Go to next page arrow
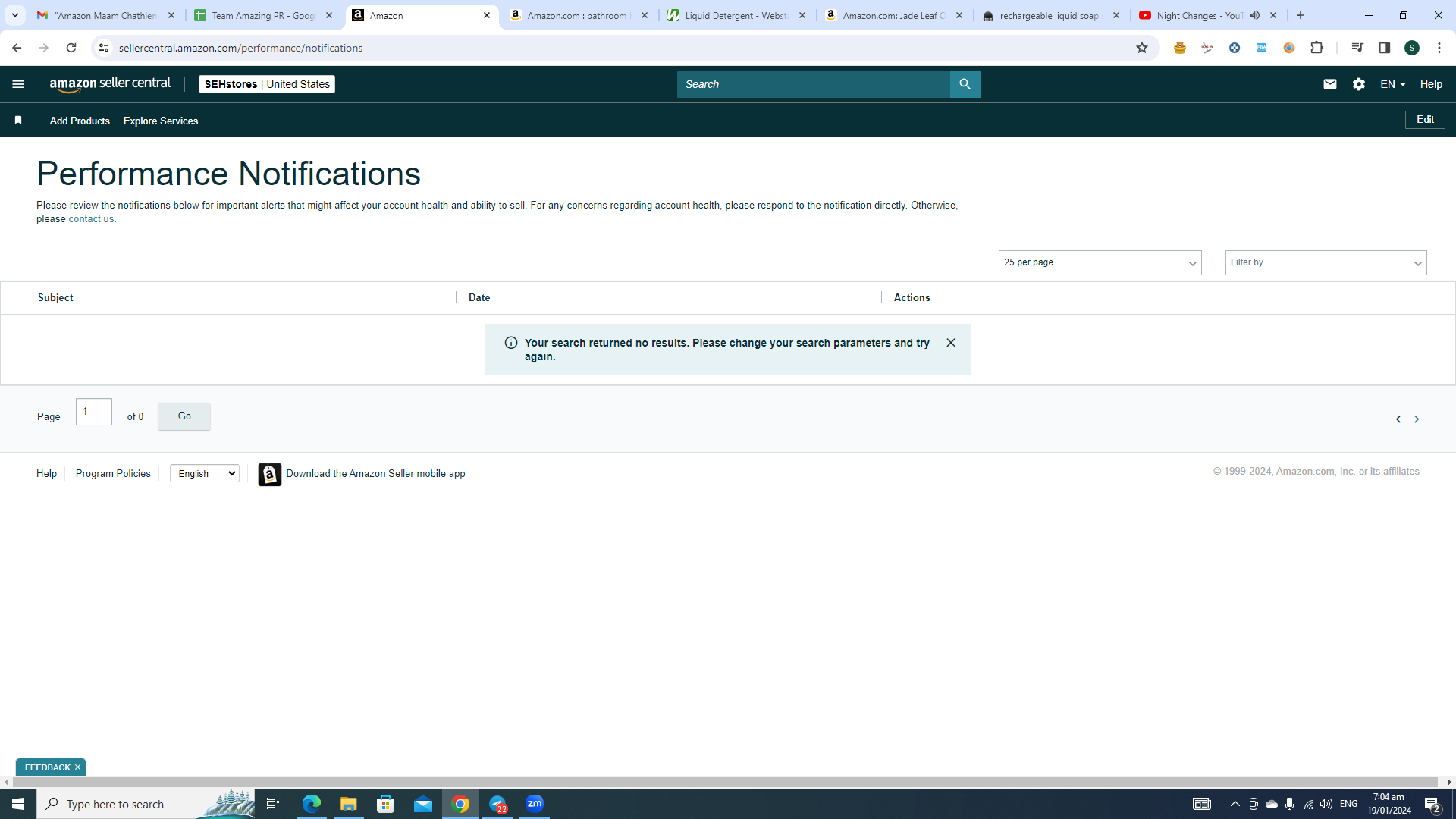The height and width of the screenshot is (819, 1456). tap(1417, 419)
